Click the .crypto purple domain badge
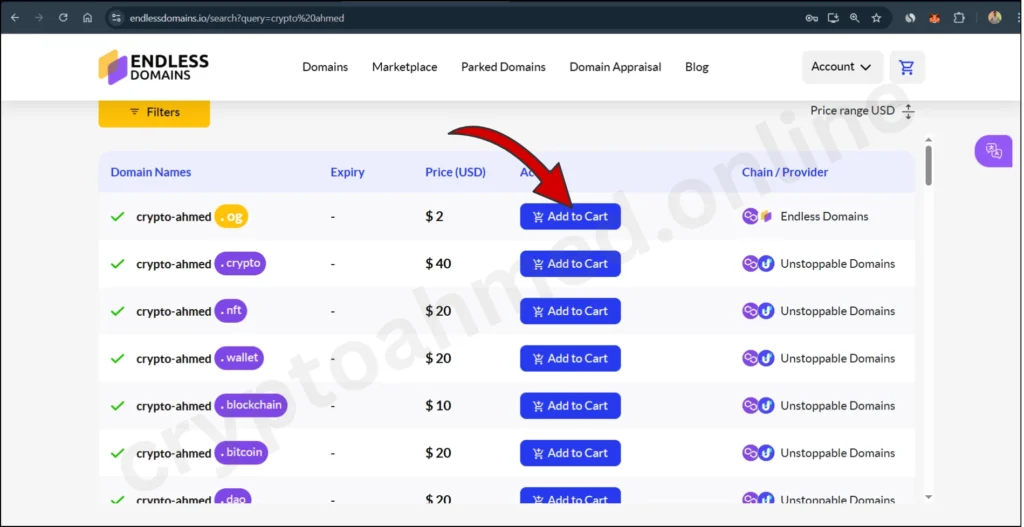 pos(240,264)
